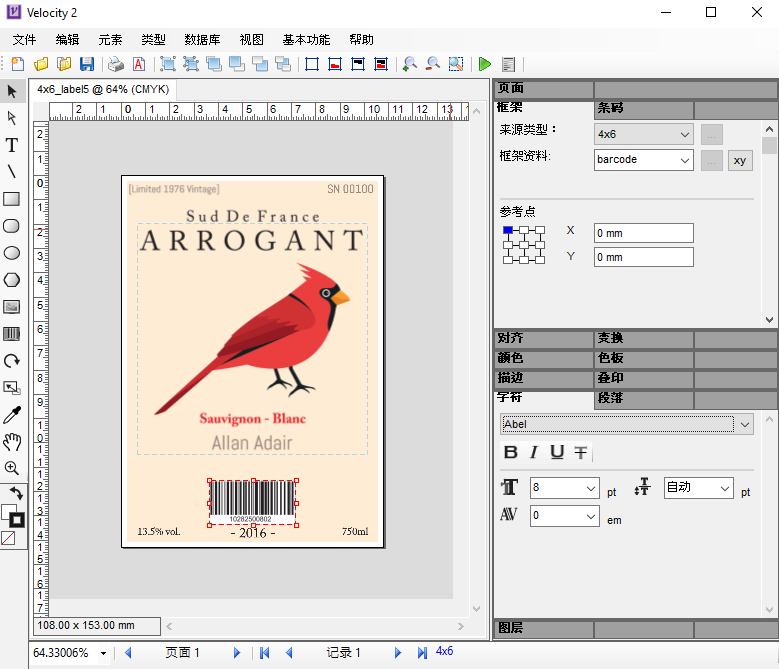
Task: Select the Barcode tool in the toolbox
Action: 12,334
